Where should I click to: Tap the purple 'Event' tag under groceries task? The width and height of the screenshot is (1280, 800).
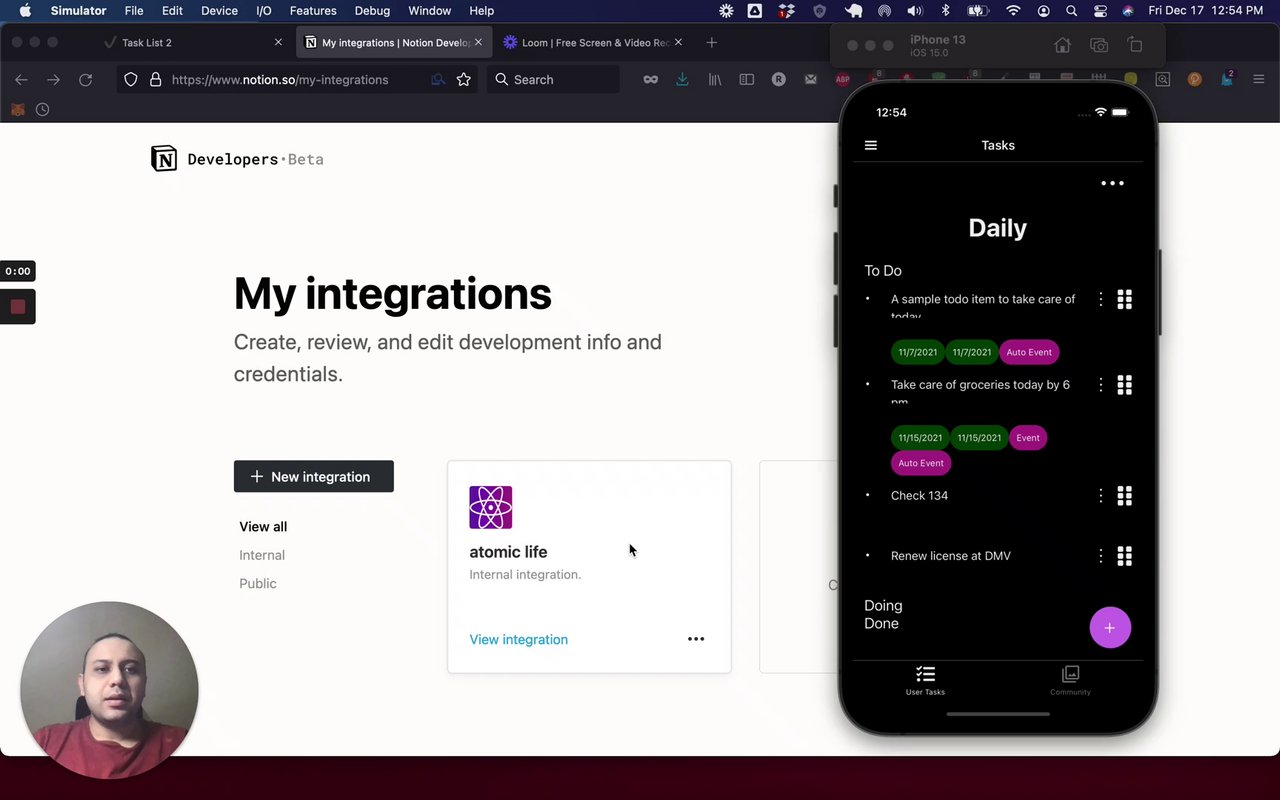[1028, 437]
